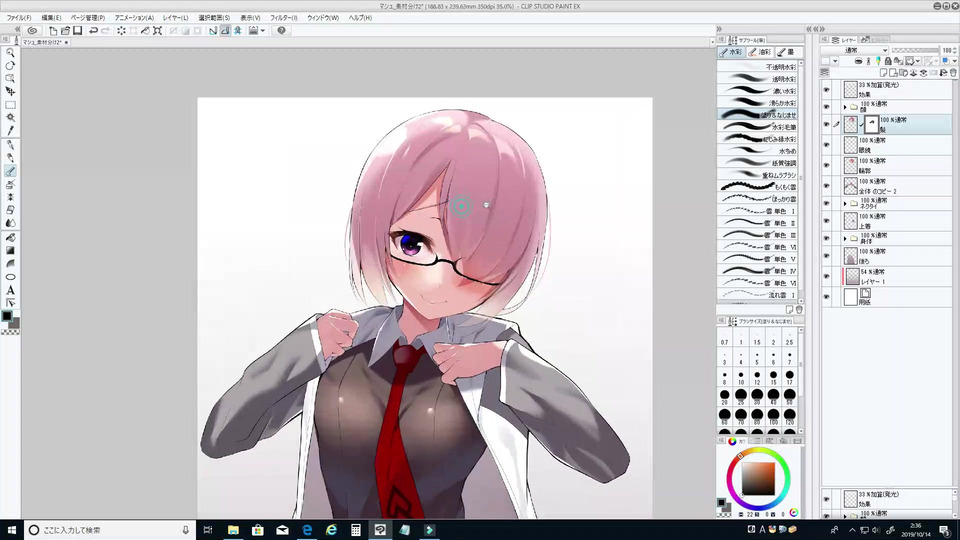Expand the 顔 layer folder
Image resolution: width=960 pixels, height=540 pixels.
[x=846, y=107]
